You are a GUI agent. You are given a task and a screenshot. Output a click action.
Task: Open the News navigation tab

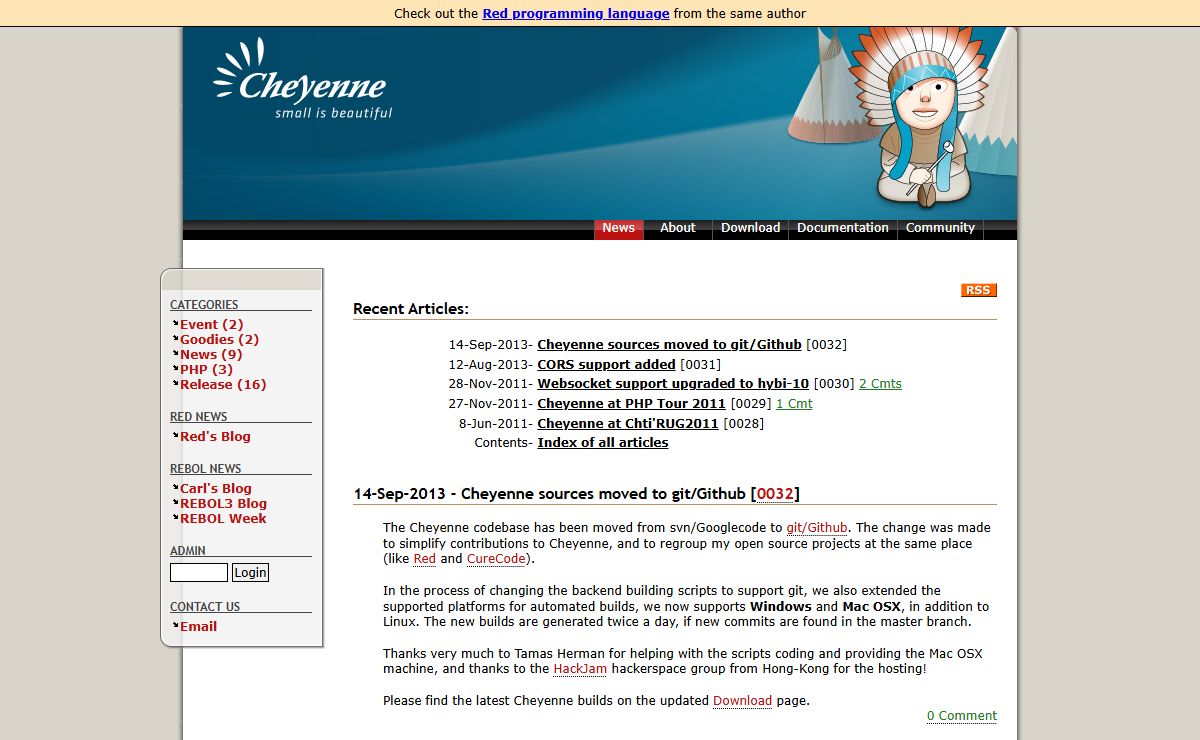point(618,228)
